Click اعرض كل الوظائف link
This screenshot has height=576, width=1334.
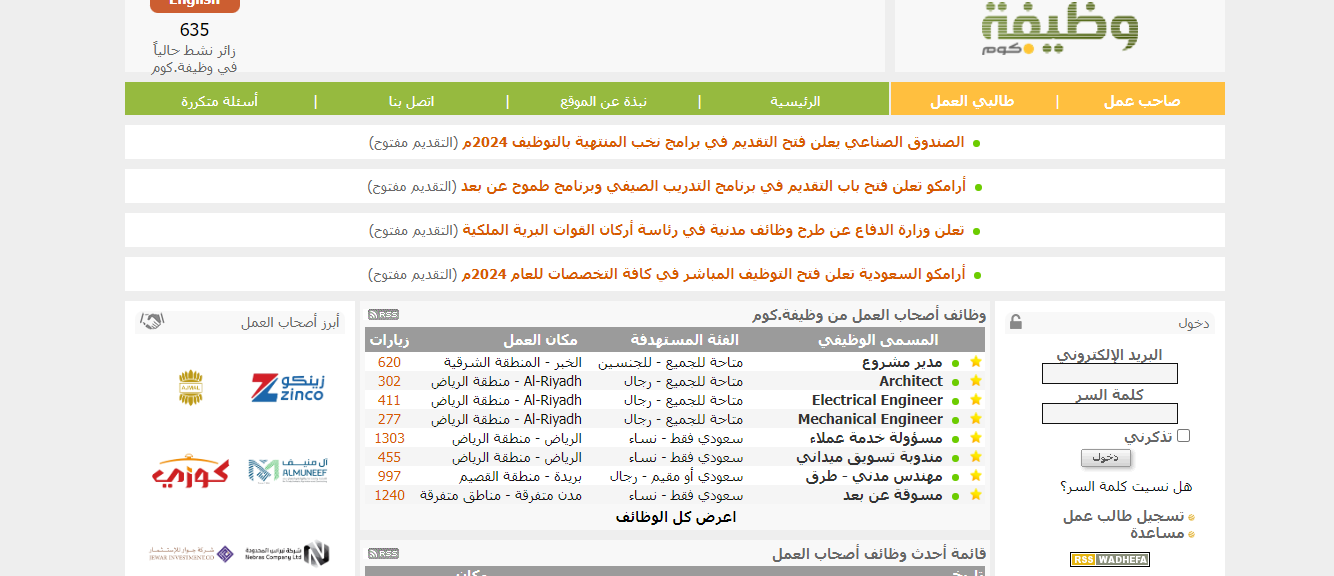pos(675,517)
